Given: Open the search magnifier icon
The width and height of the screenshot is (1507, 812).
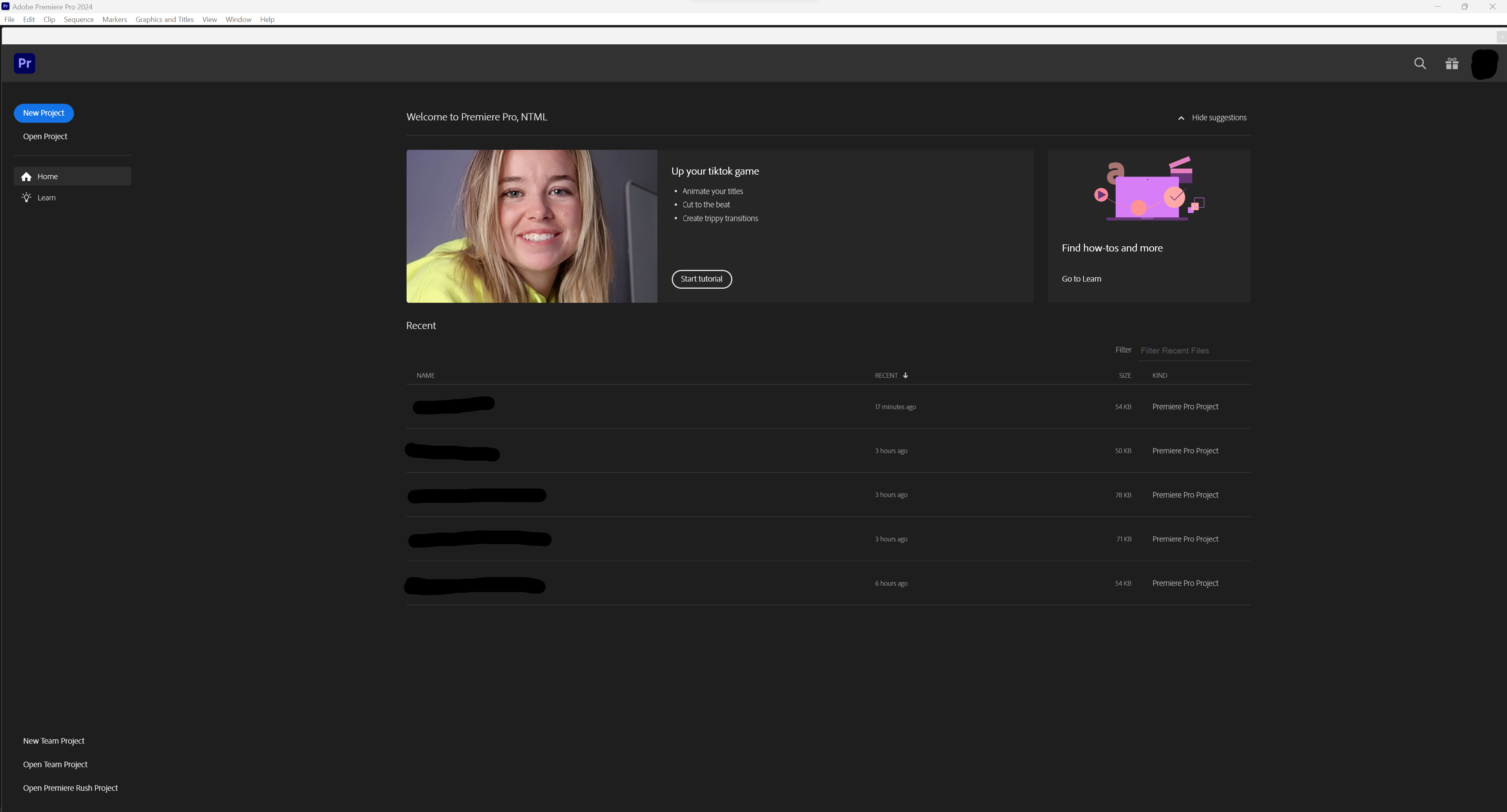Looking at the screenshot, I should [1420, 63].
